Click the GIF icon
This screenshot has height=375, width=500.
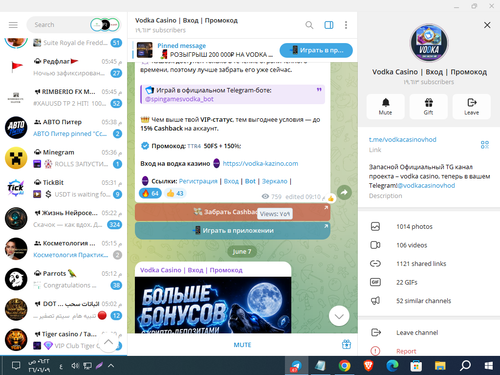tap(375, 282)
